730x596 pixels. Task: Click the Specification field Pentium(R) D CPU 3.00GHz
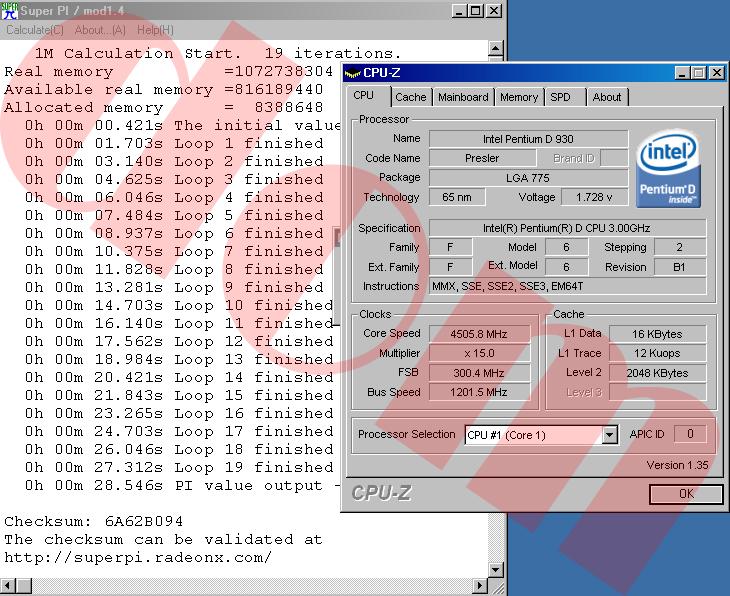pos(567,228)
